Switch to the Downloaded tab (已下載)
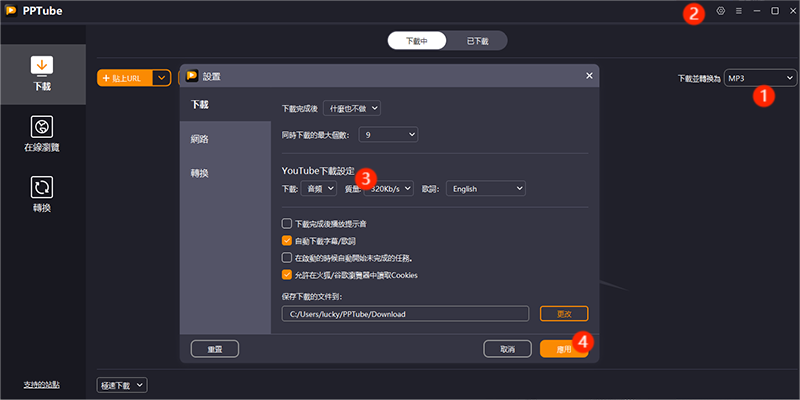 pos(477,41)
